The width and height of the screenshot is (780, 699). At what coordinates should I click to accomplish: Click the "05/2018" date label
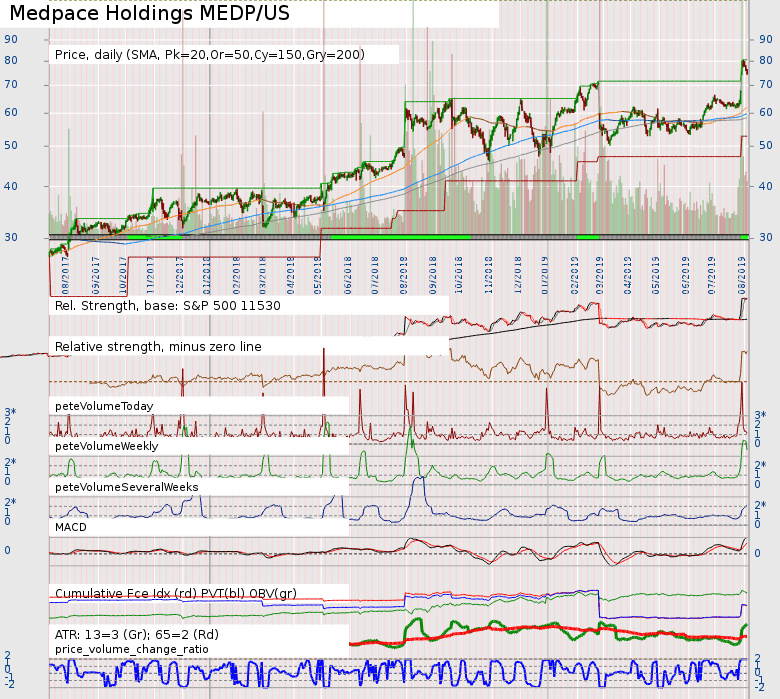tap(317, 275)
